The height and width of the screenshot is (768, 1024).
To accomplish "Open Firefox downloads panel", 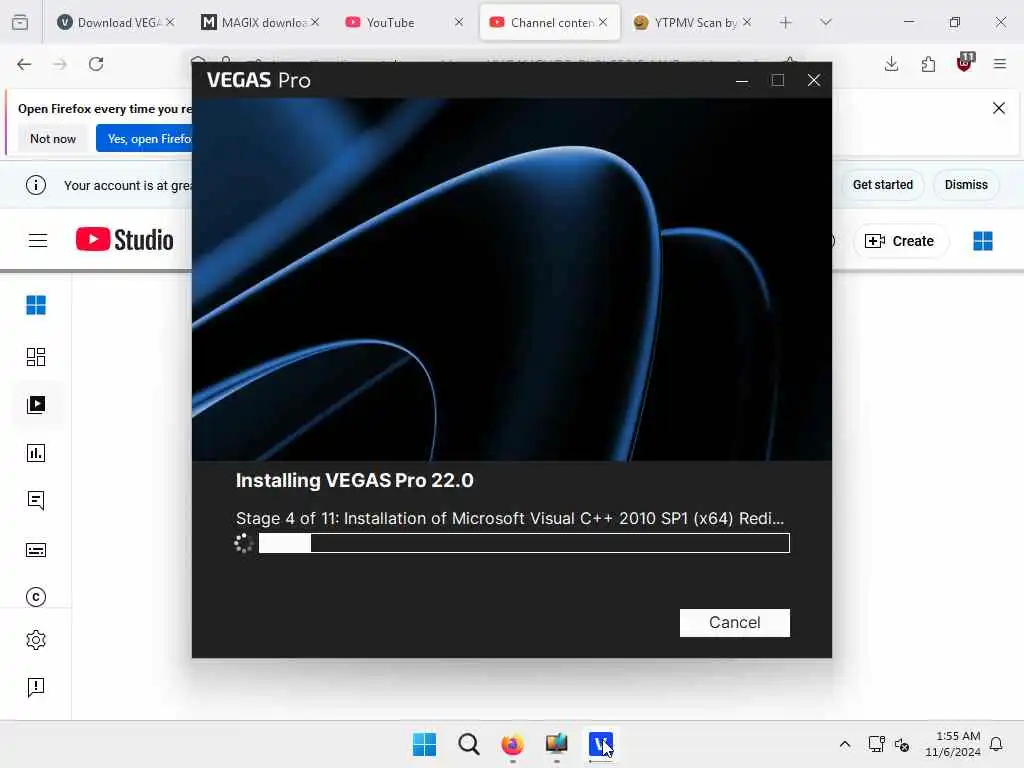I will click(891, 64).
